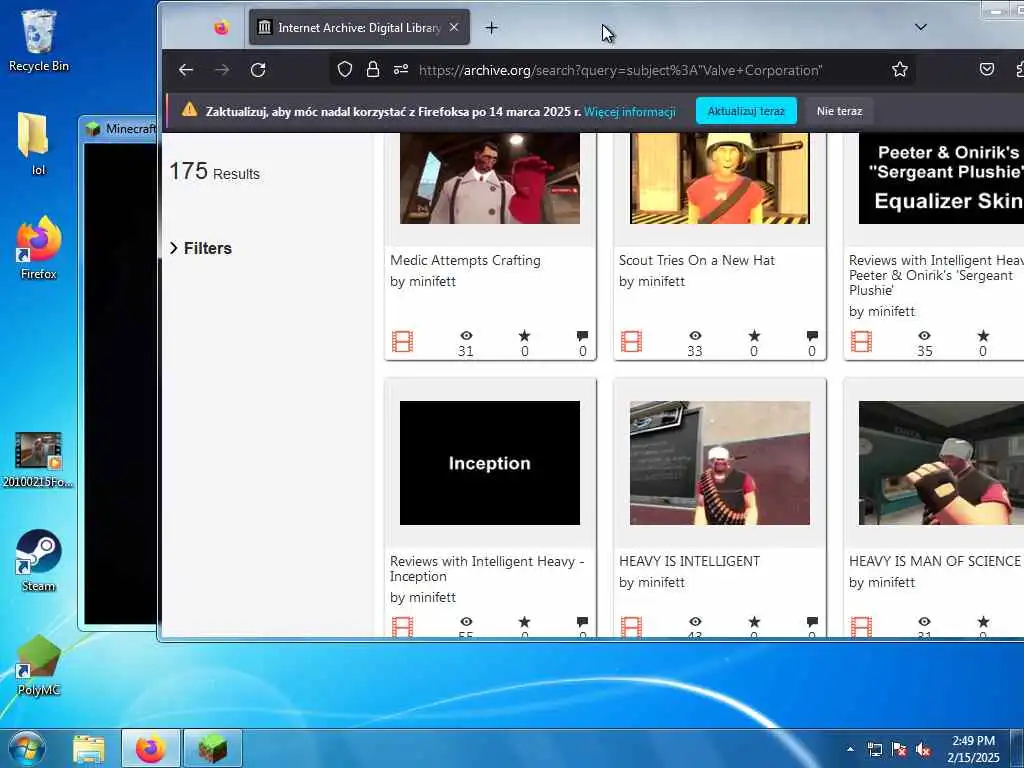Click views eye icon on Medic Attempts Crafting
1024x768 pixels.
466,336
